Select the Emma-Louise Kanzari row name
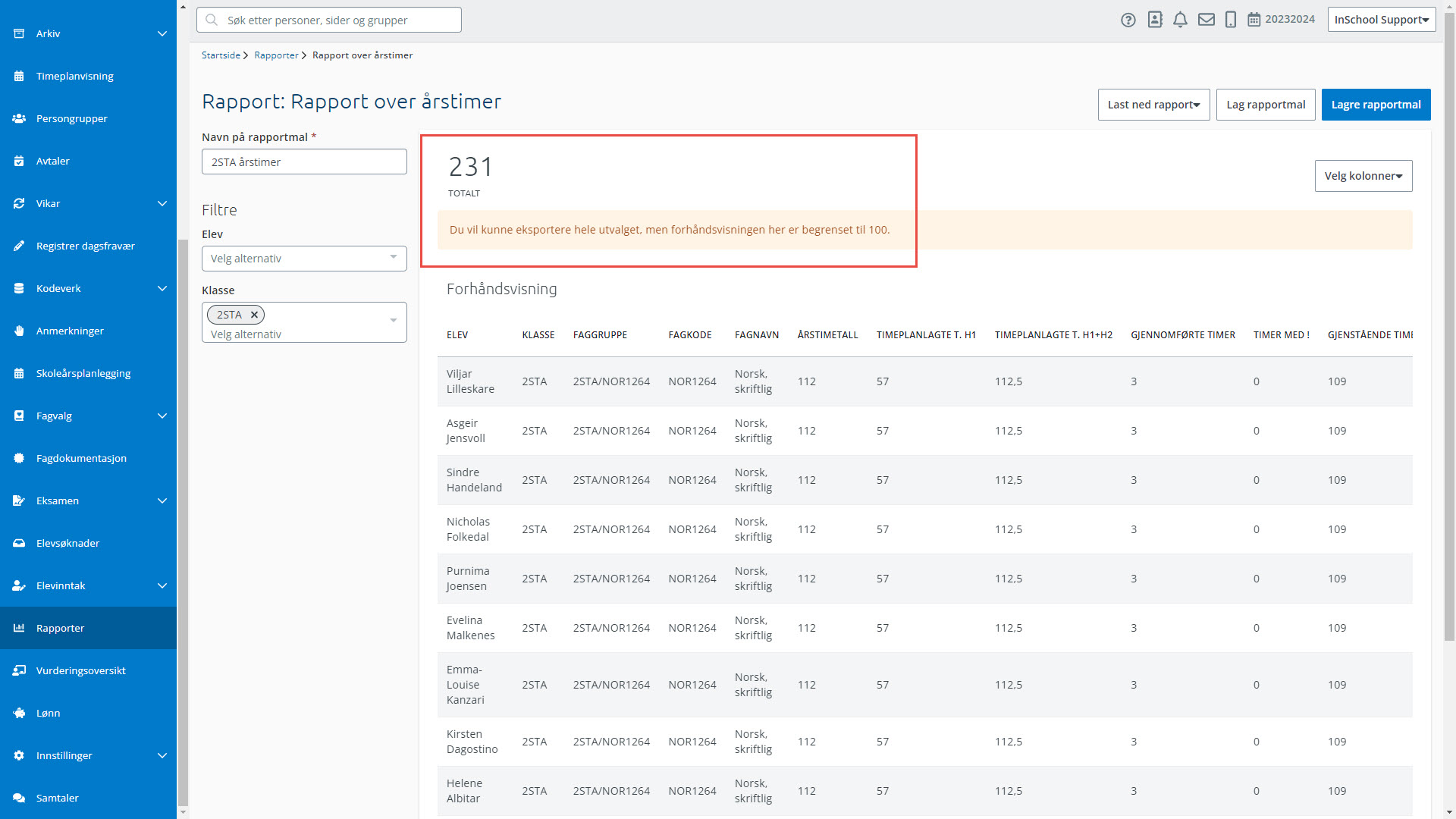This screenshot has width=1456, height=819. coord(465,685)
